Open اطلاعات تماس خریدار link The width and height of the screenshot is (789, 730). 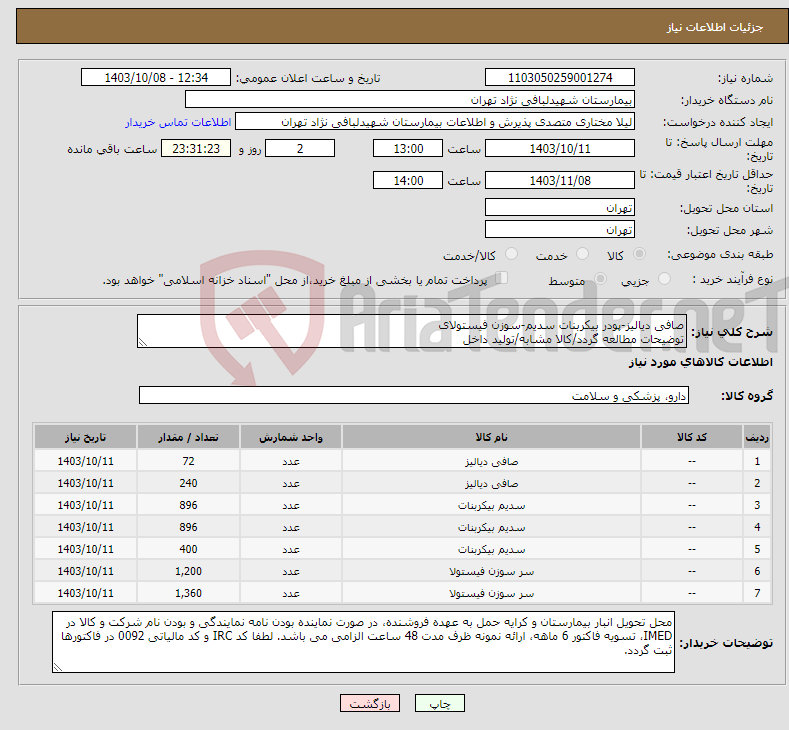(178, 122)
